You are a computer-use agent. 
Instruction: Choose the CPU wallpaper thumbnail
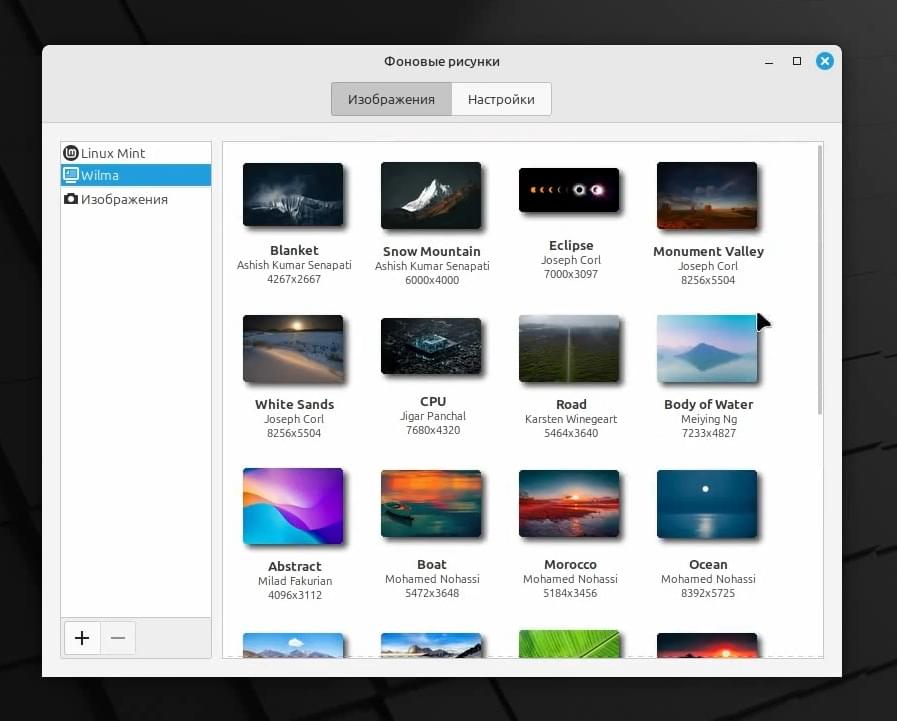point(431,346)
